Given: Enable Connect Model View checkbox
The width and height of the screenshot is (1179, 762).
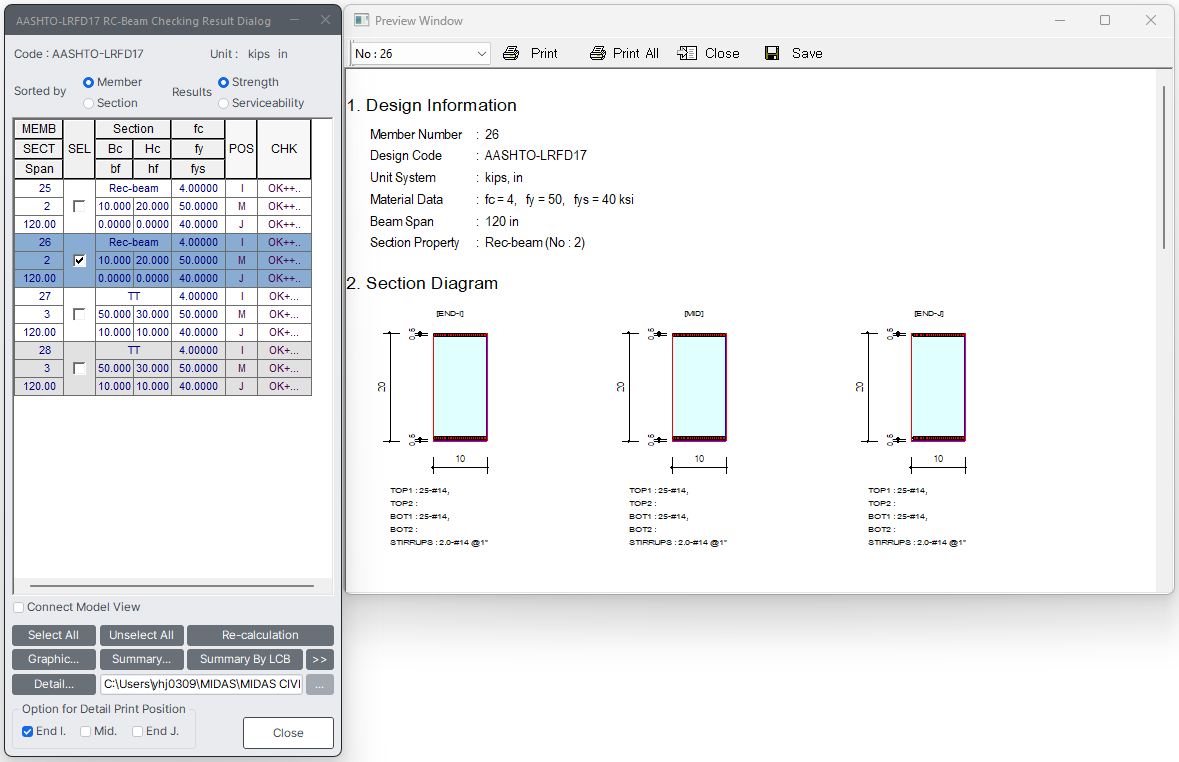Looking at the screenshot, I should [19, 608].
